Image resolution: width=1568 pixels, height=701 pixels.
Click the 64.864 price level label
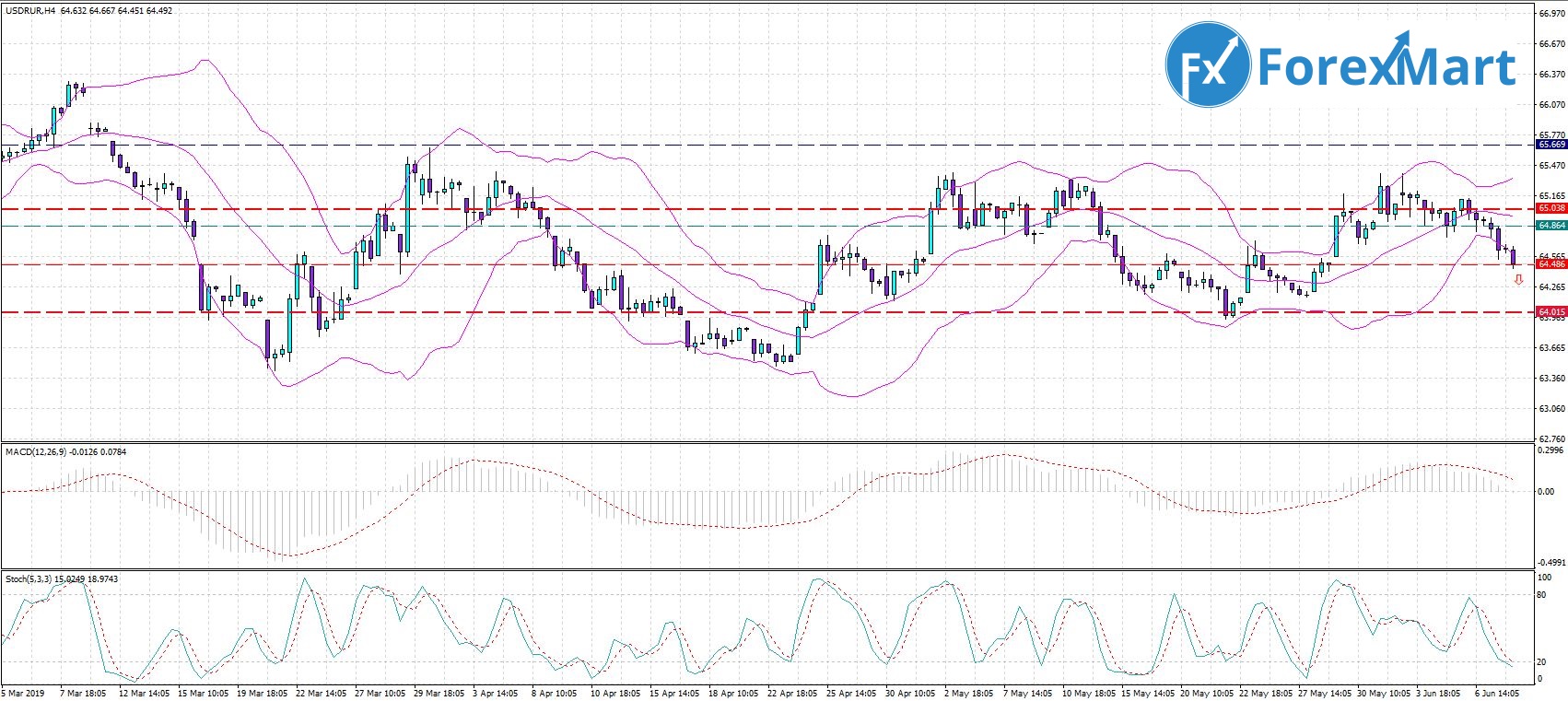[1551, 225]
